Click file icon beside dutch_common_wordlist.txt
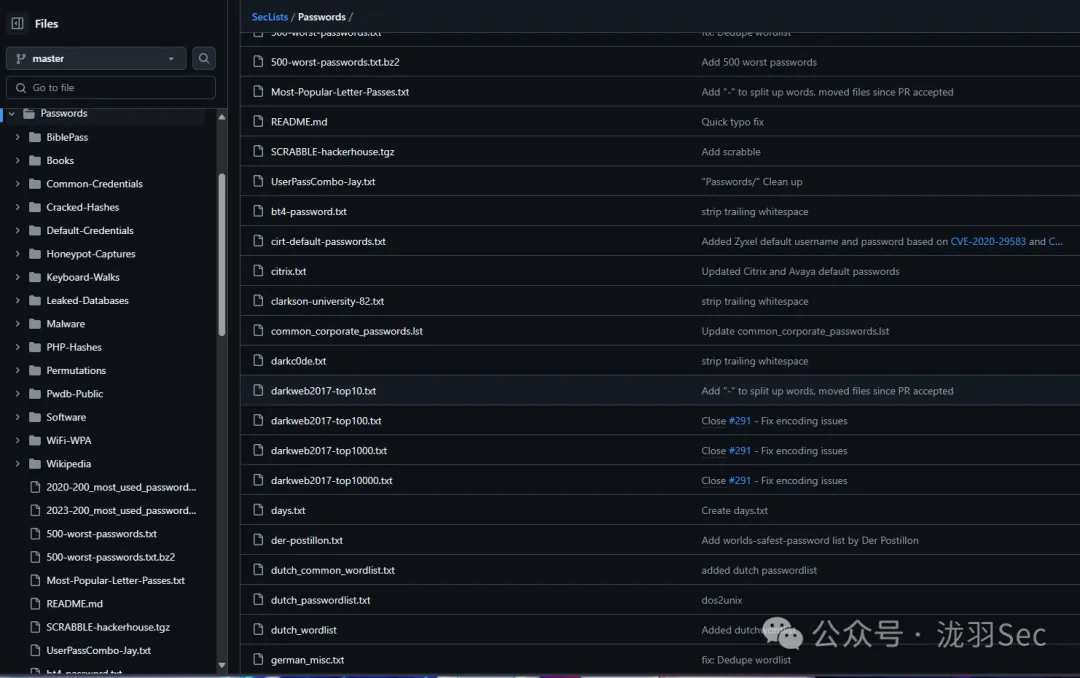The height and width of the screenshot is (678, 1080). [x=258, y=570]
